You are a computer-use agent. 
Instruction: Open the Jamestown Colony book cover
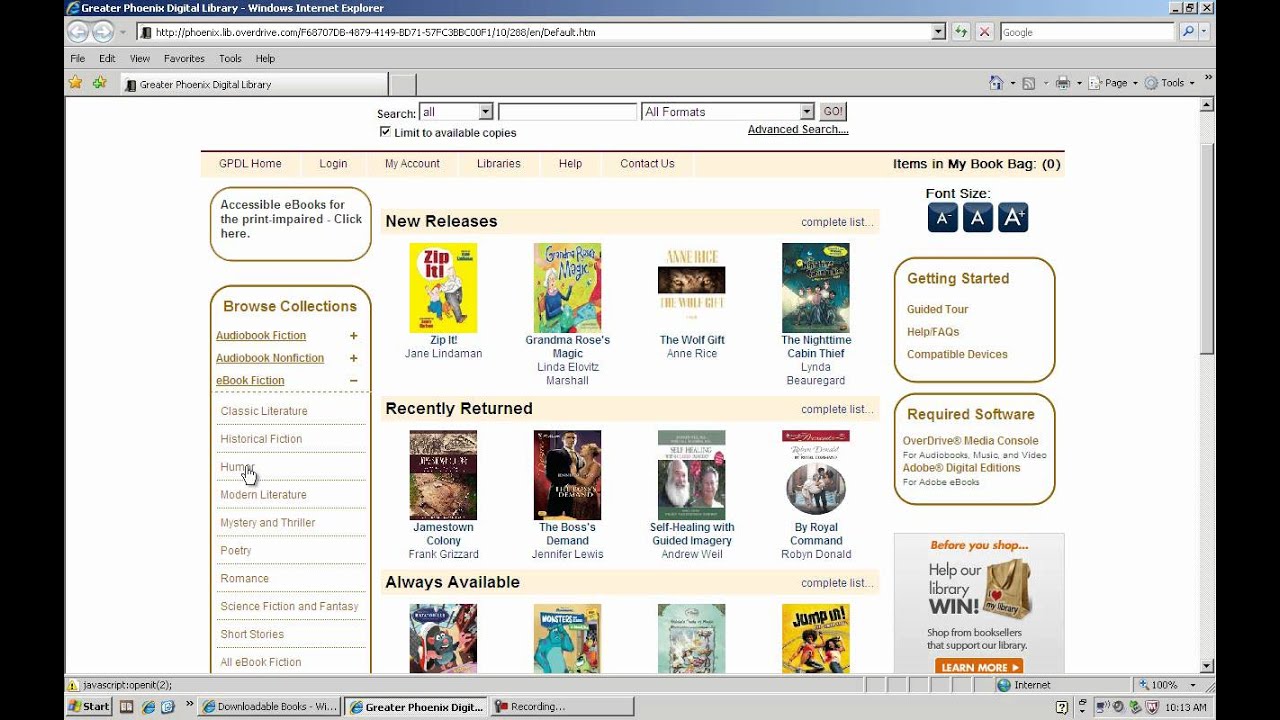click(443, 475)
